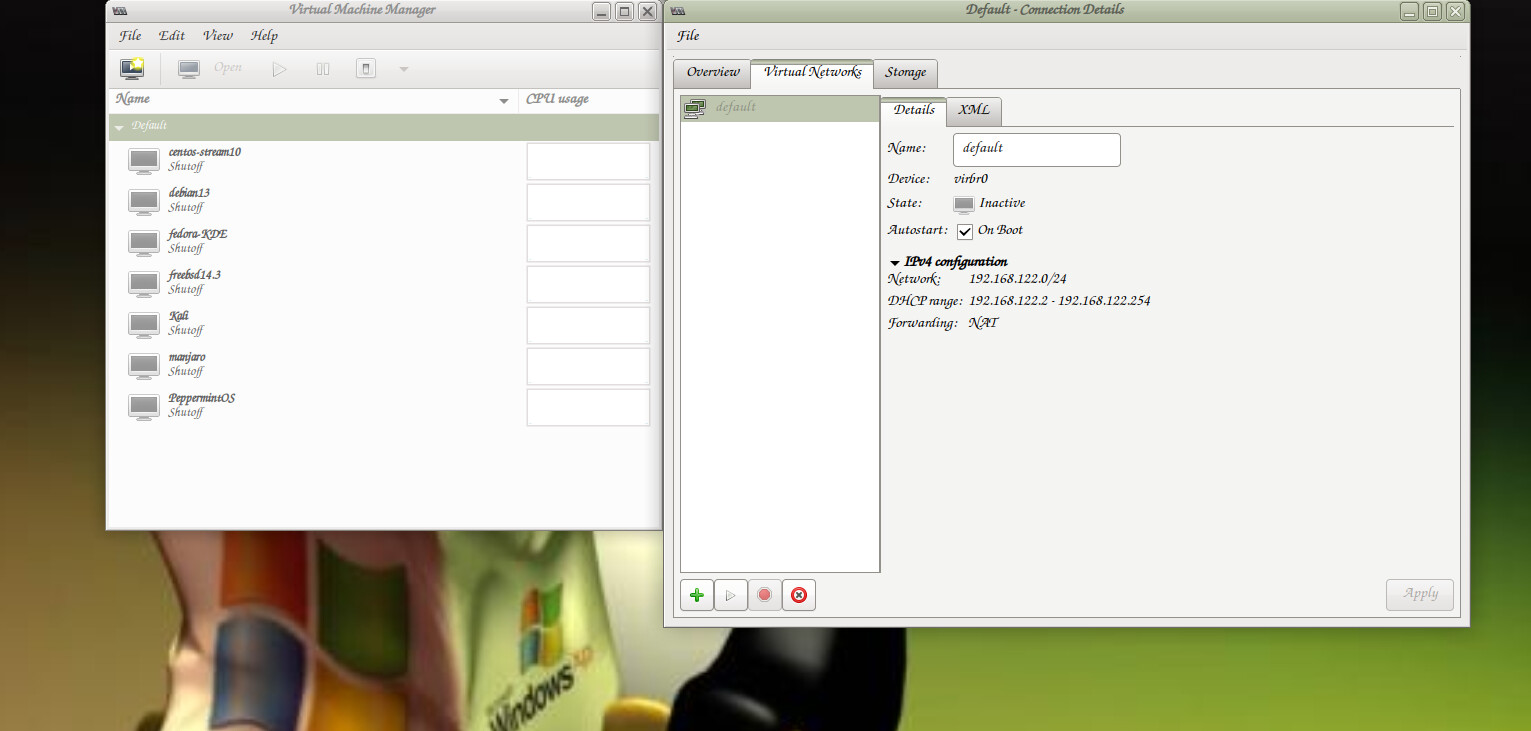
Task: Click the Open console monitor icon
Action: (x=189, y=69)
